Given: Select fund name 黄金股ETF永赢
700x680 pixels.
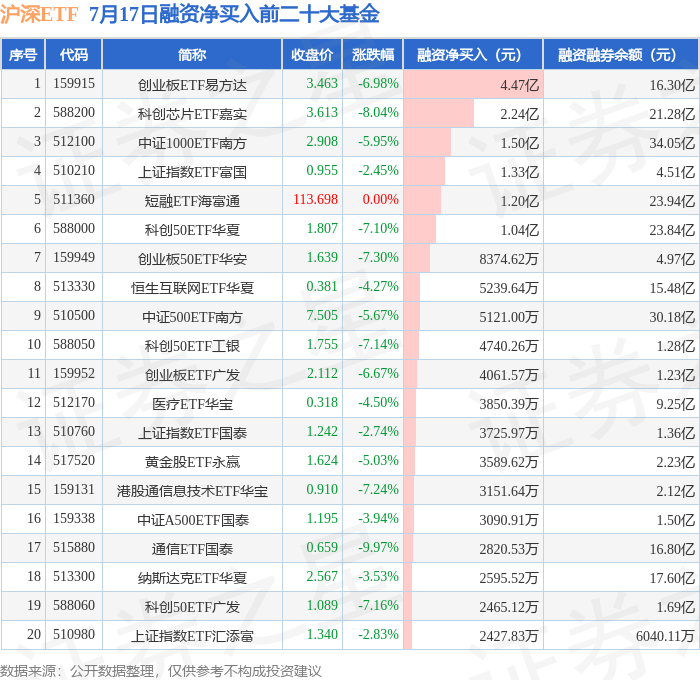Looking at the screenshot, I should [192, 462].
